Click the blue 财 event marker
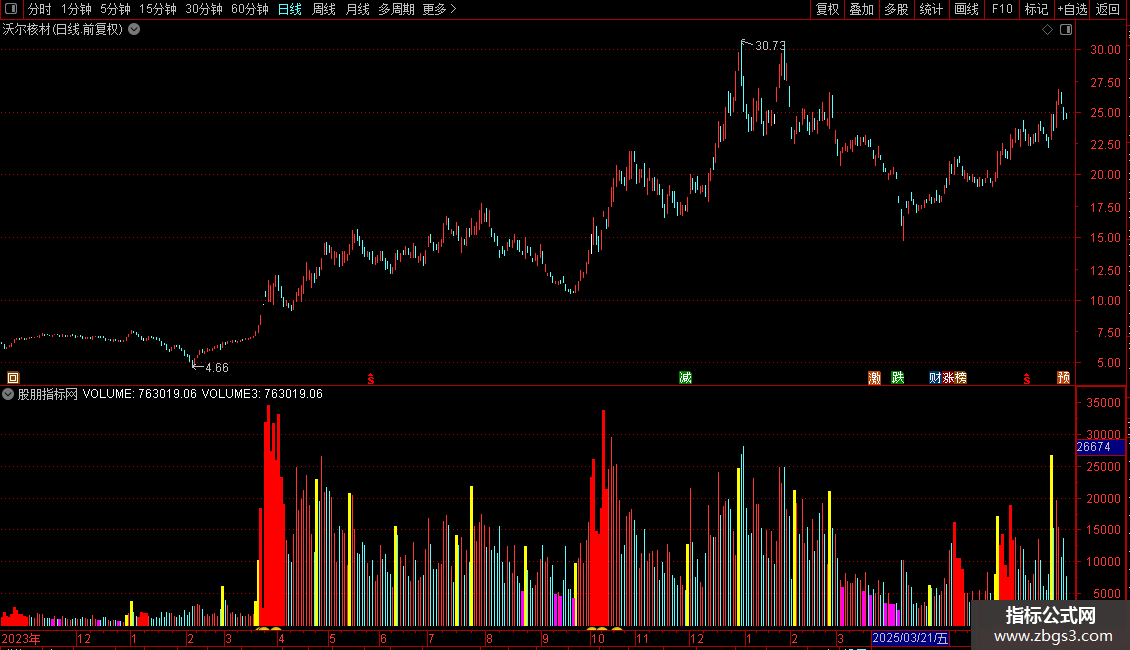Image resolution: width=1130 pixels, height=650 pixels. coord(935,378)
